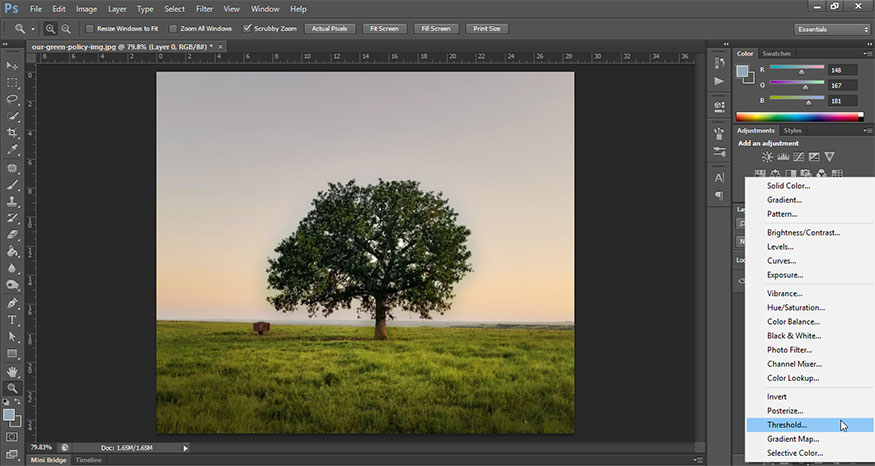875x466 pixels.
Task: Enable Resize Windows to Fit checkbox
Action: pyautogui.click(x=90, y=29)
